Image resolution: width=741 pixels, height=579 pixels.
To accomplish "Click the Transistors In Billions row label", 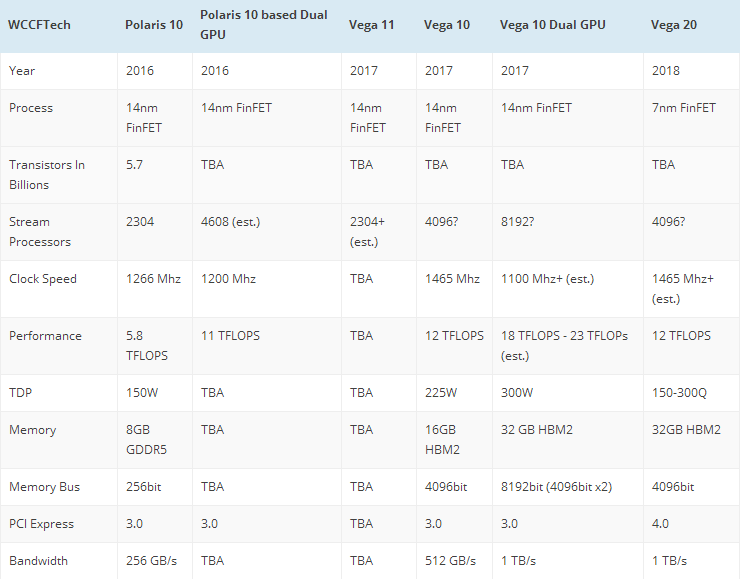I will 47,174.
